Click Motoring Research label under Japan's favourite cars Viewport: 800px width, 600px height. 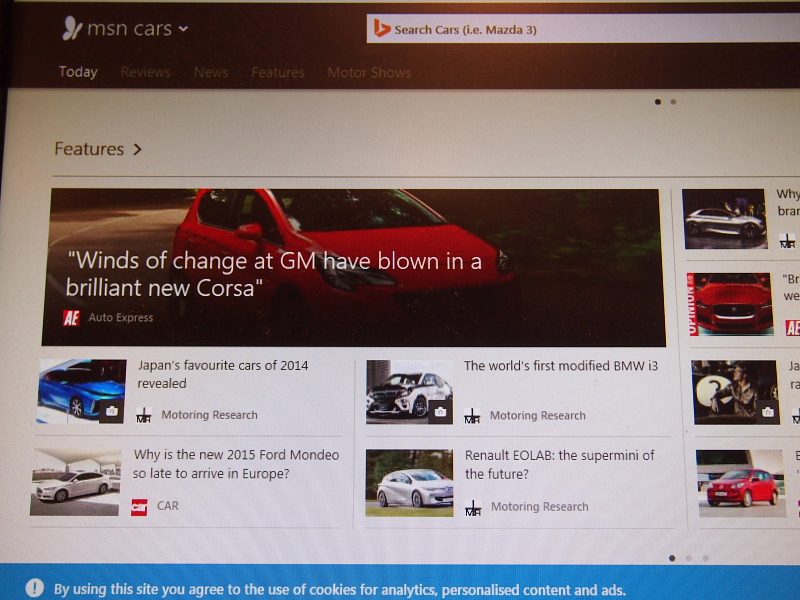pos(209,415)
